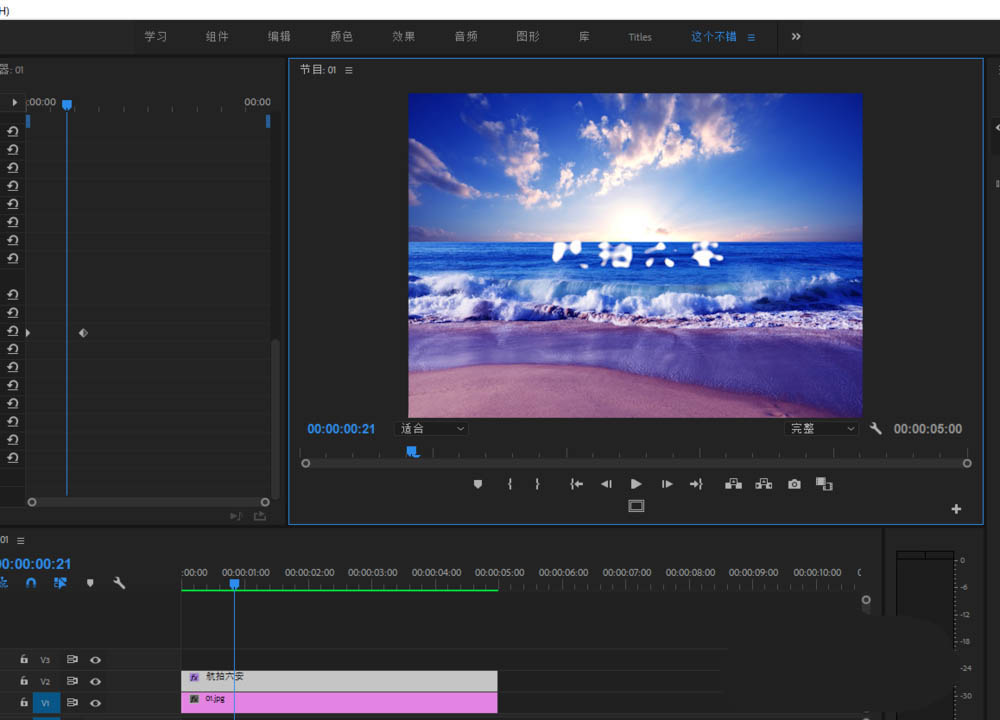
Task: Open the 完整 resolution dropdown
Action: pos(820,428)
